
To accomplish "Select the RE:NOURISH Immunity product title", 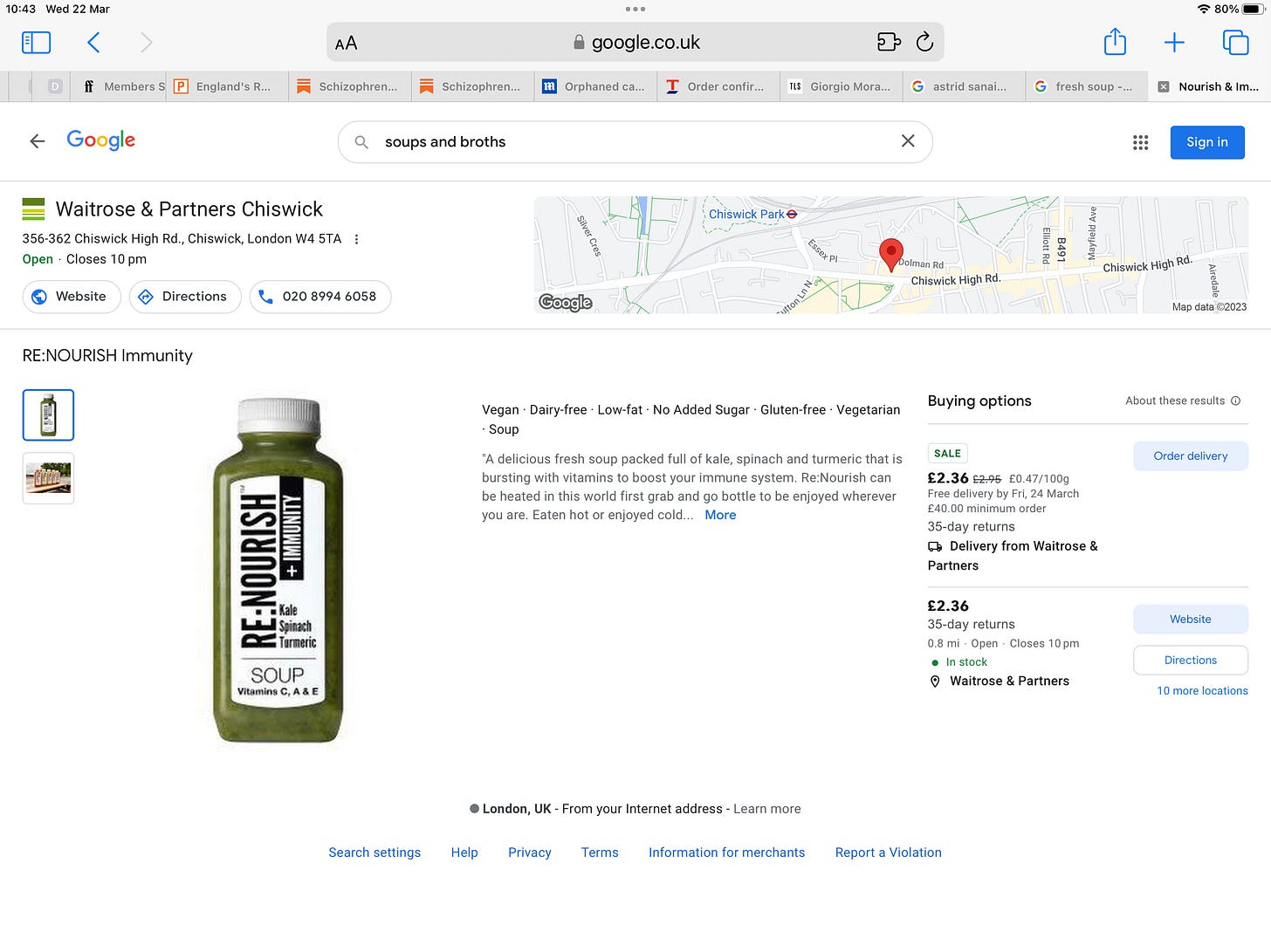I will tap(107, 356).
